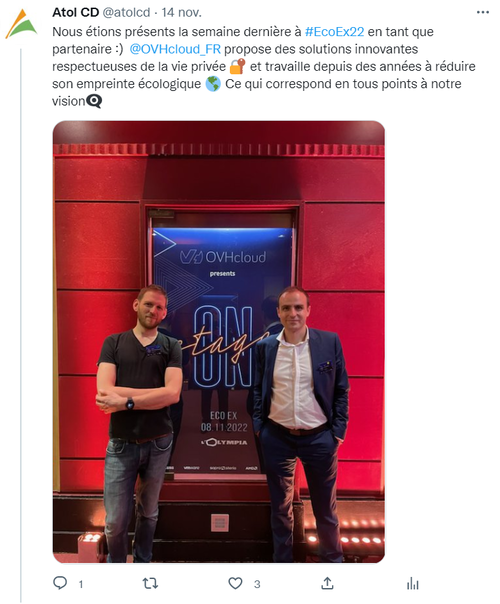Like the tweet with the heart icon
The height and width of the screenshot is (604, 500).
coord(235,583)
